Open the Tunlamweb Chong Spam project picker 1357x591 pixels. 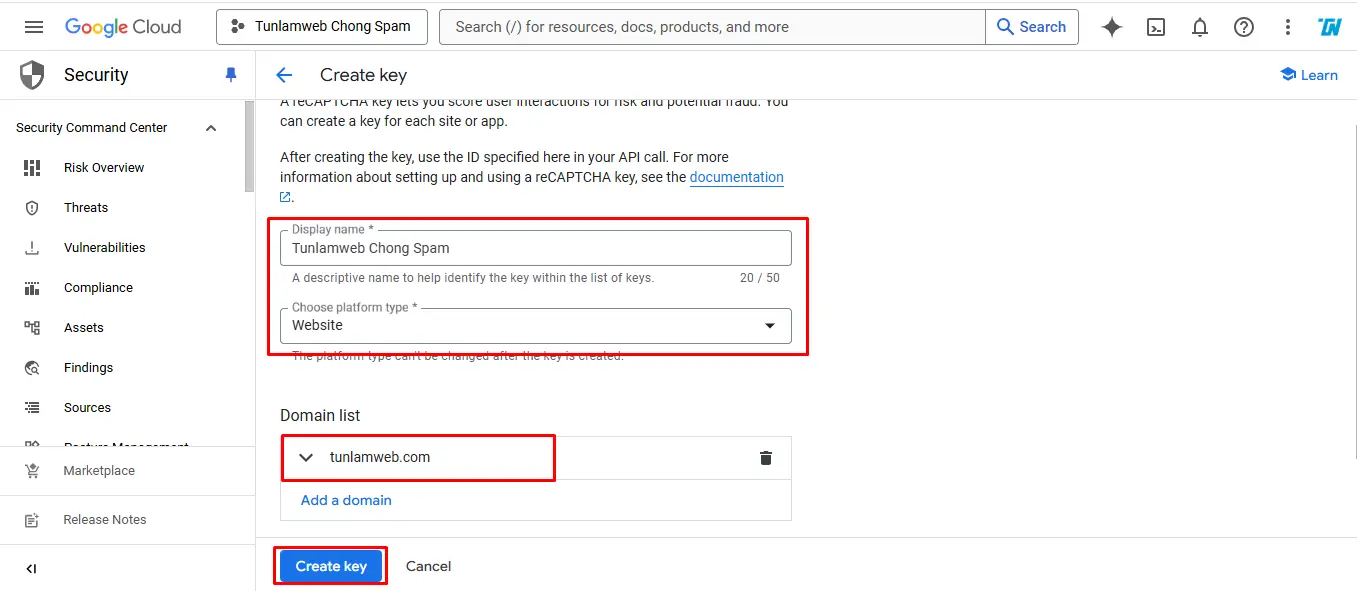(x=321, y=27)
